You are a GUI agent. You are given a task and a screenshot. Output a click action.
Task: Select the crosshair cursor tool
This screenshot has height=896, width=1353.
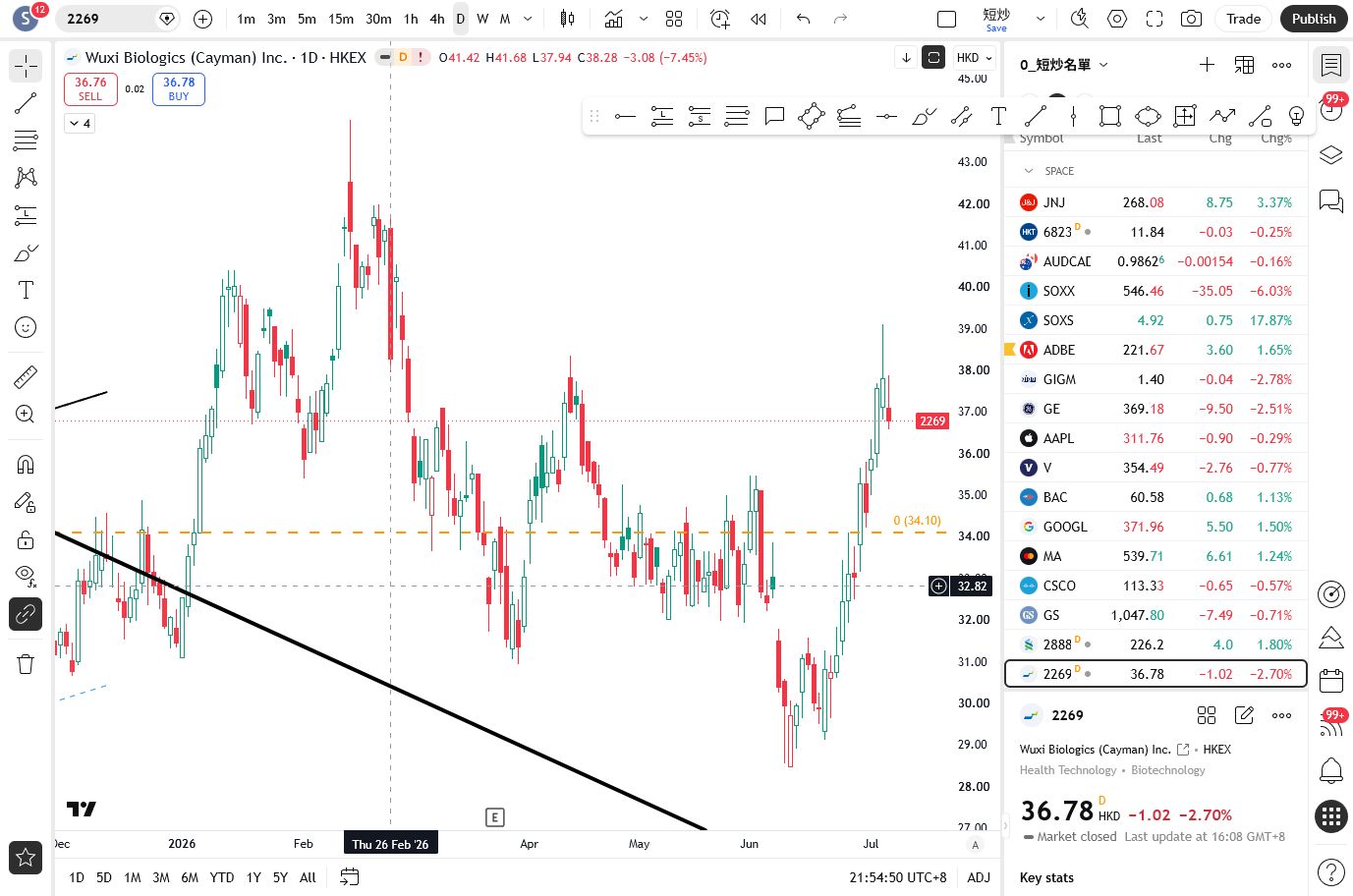point(26,66)
